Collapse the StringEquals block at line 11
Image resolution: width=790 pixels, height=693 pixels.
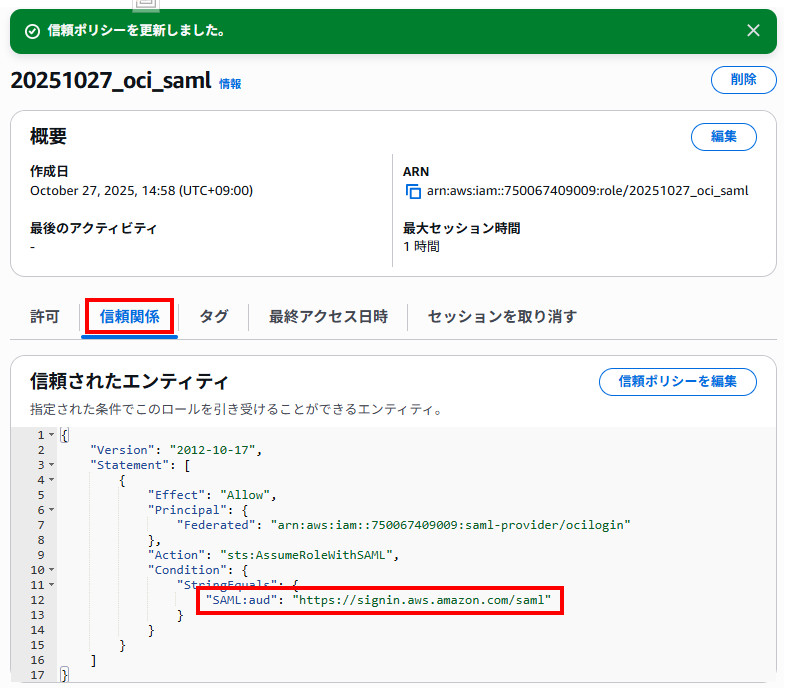51,585
